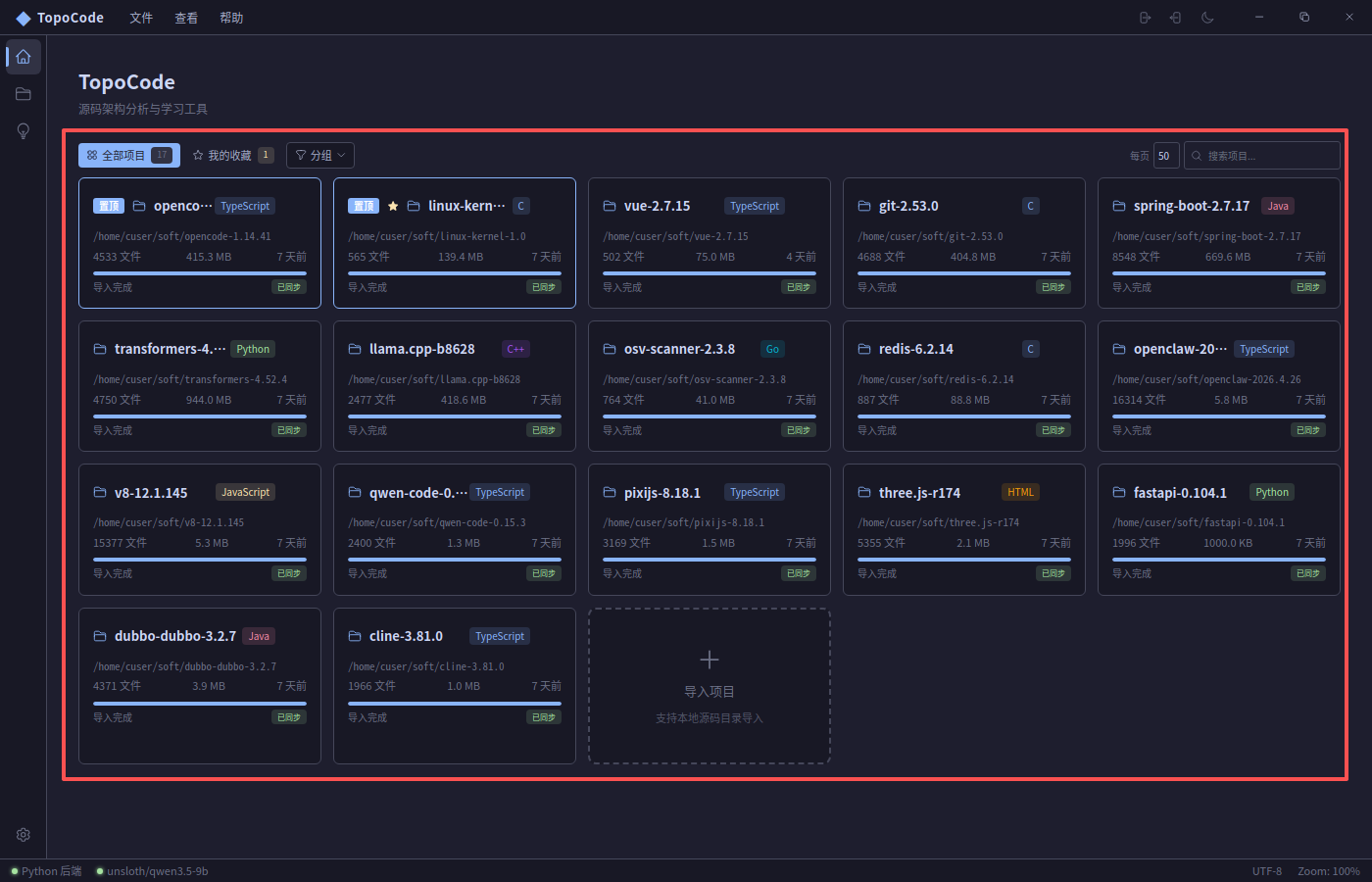
Task: Click the Go tag on the osv-scanner card
Action: (x=772, y=349)
